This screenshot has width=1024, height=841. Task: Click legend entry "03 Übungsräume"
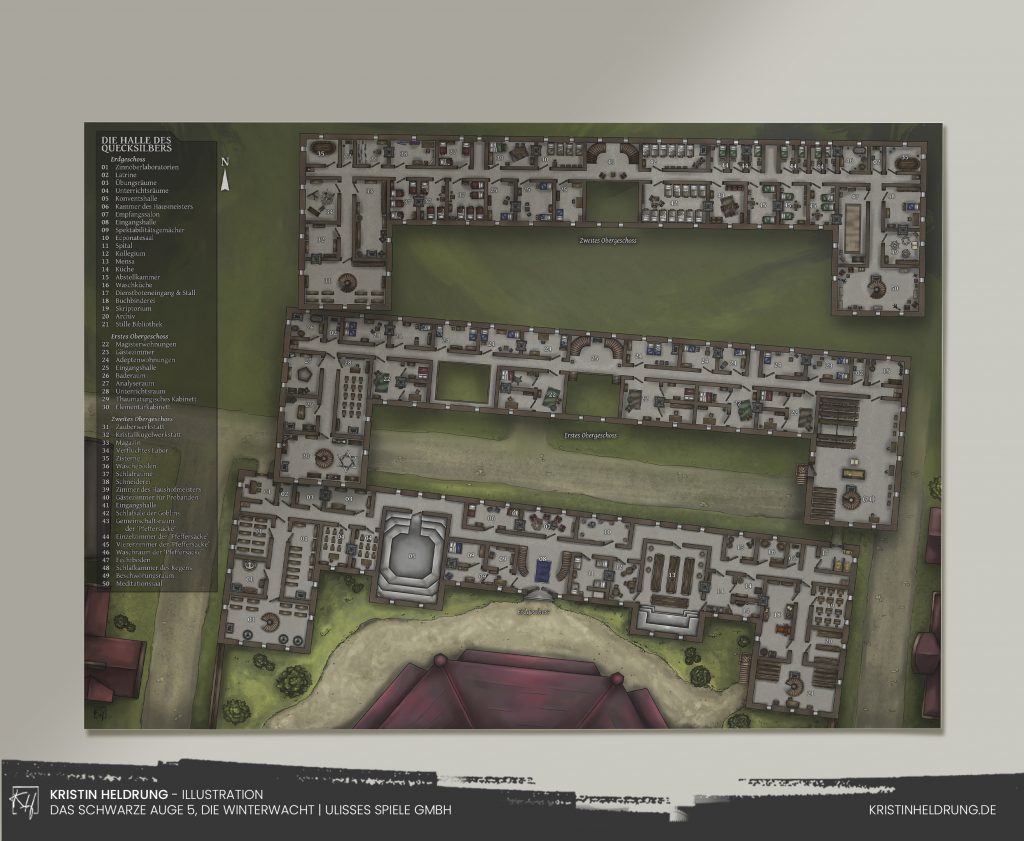[x=129, y=183]
